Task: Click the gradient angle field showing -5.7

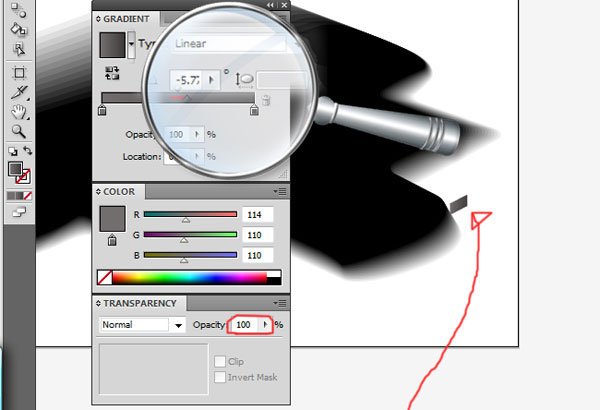Action: (x=188, y=80)
